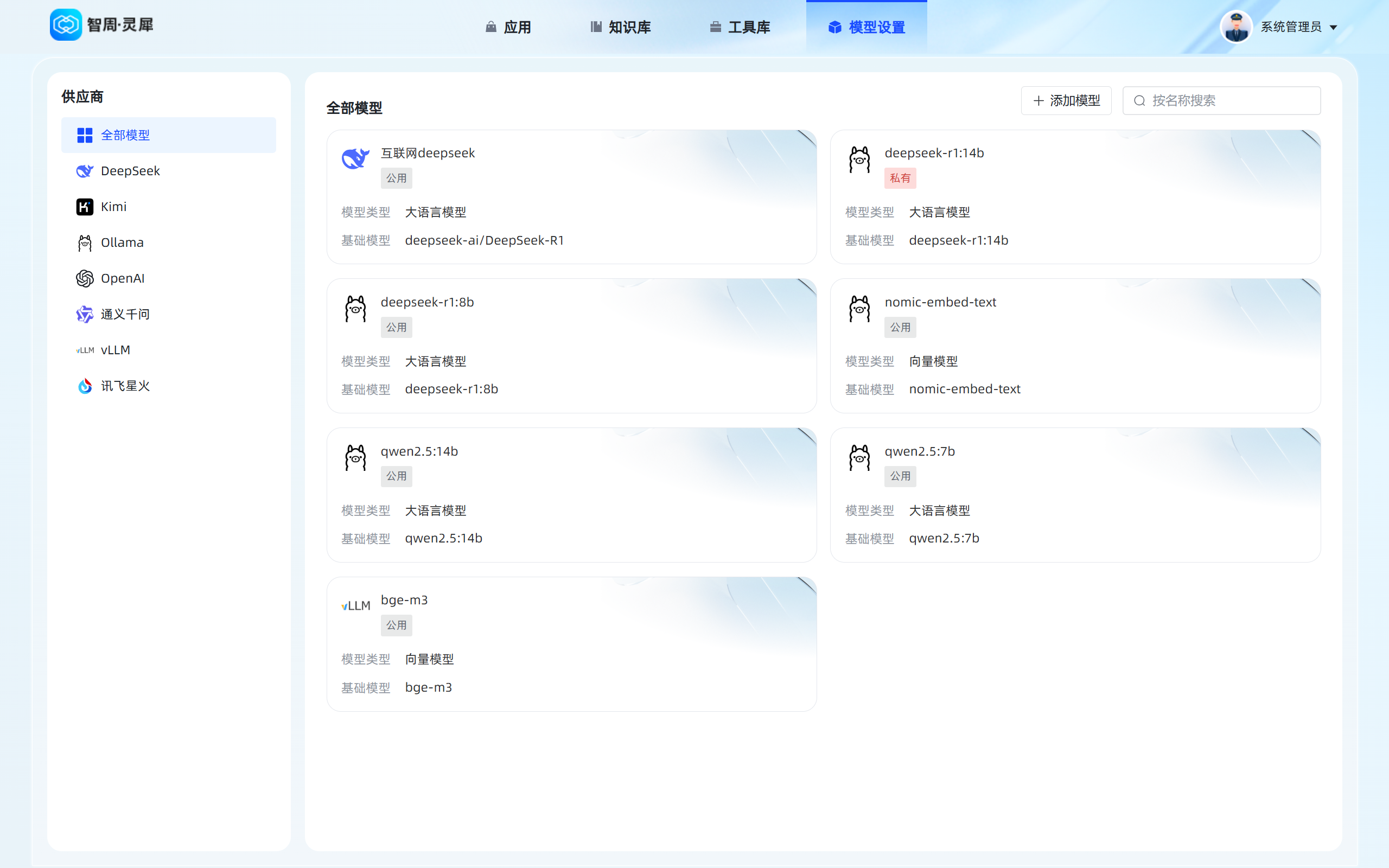Viewport: 1389px width, 868px height.
Task: Click the 讯飞星火 flame icon in sidebar
Action: click(85, 386)
